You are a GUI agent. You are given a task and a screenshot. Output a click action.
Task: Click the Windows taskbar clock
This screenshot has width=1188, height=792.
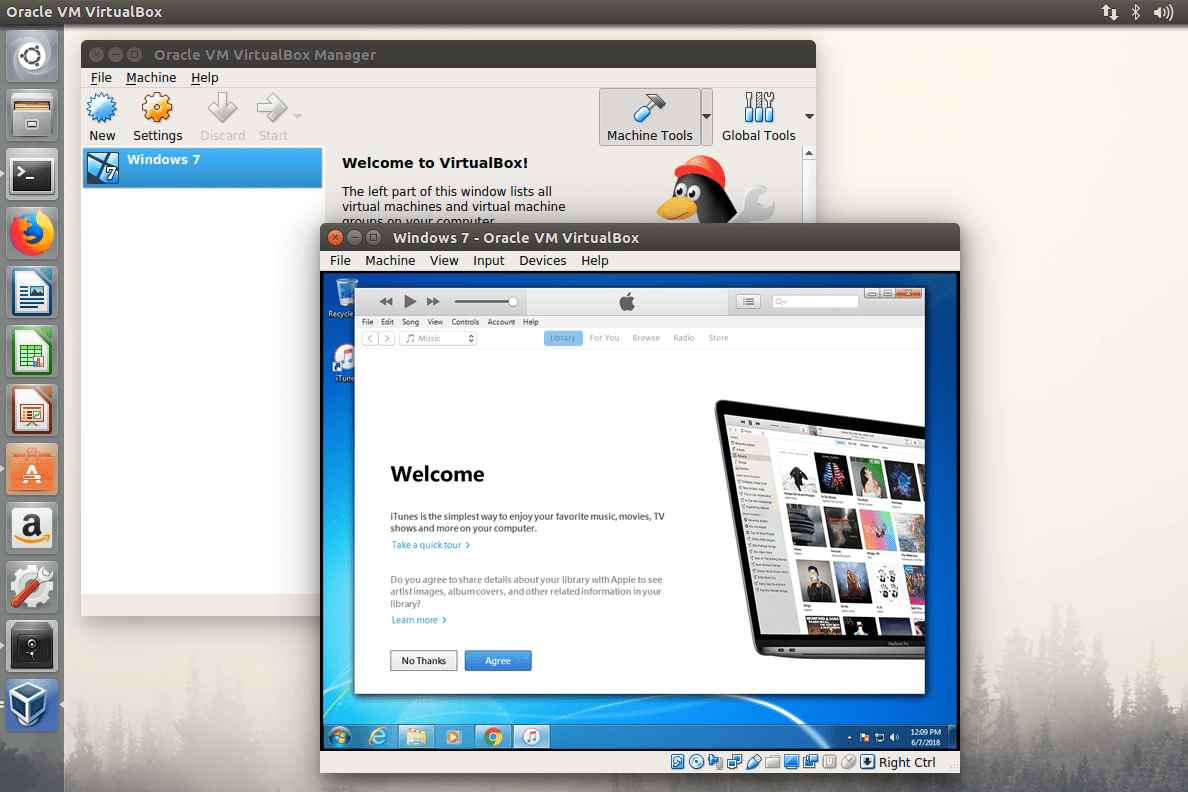925,737
